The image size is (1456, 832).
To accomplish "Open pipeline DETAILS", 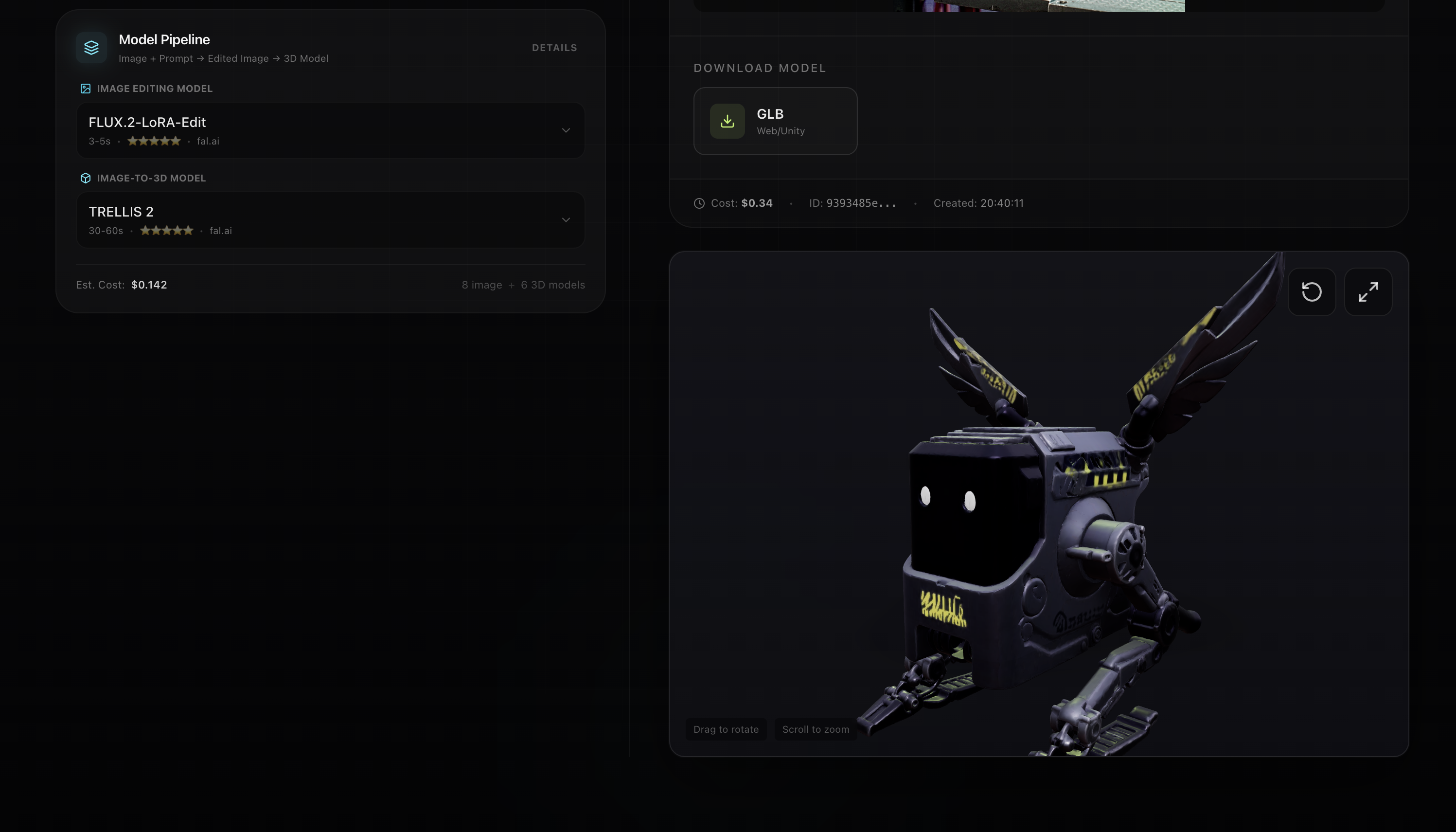I will (554, 48).
